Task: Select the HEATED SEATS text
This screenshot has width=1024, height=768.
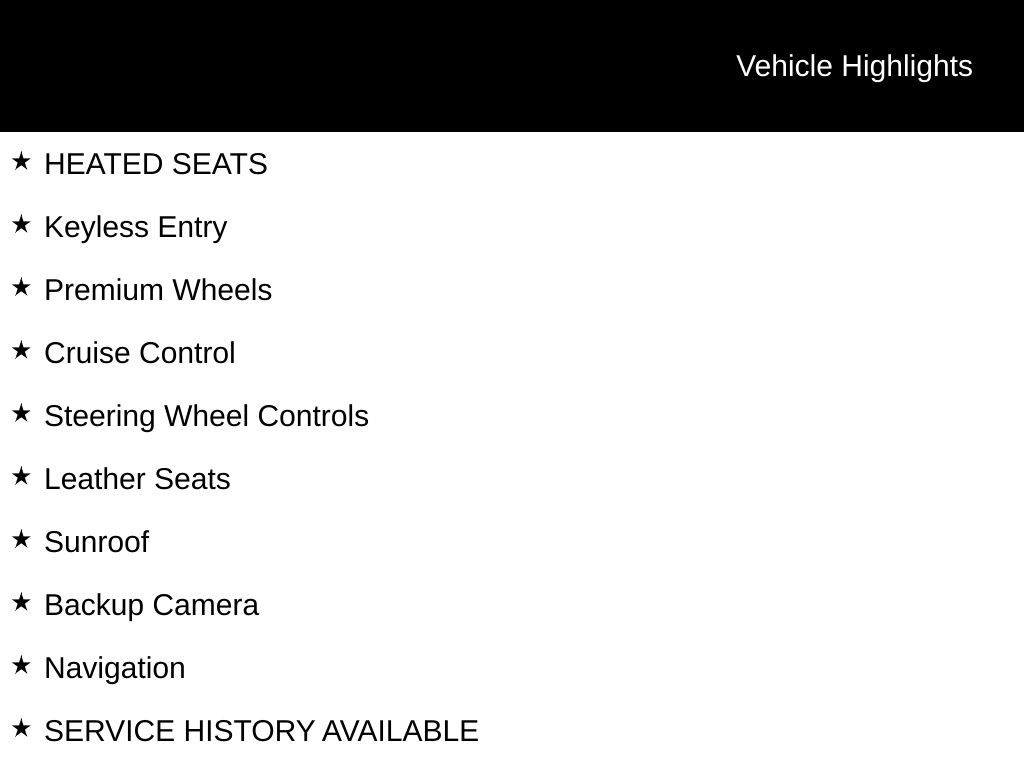Action: tap(156, 164)
